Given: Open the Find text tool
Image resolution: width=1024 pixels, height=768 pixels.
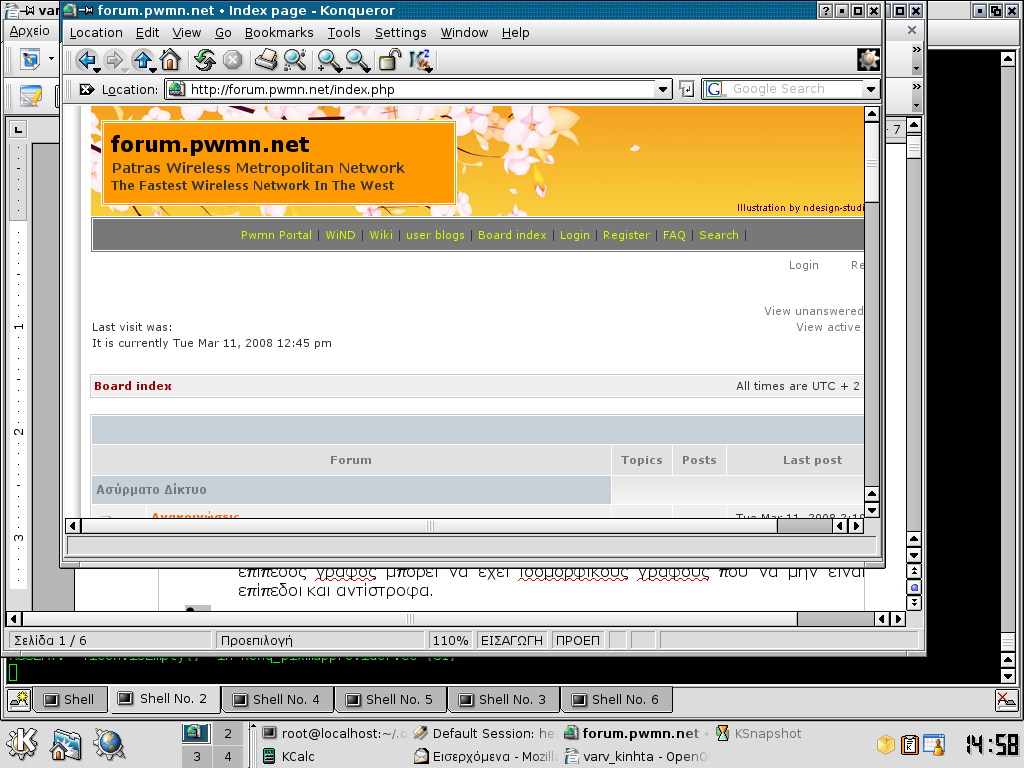Looking at the screenshot, I should 295,61.
